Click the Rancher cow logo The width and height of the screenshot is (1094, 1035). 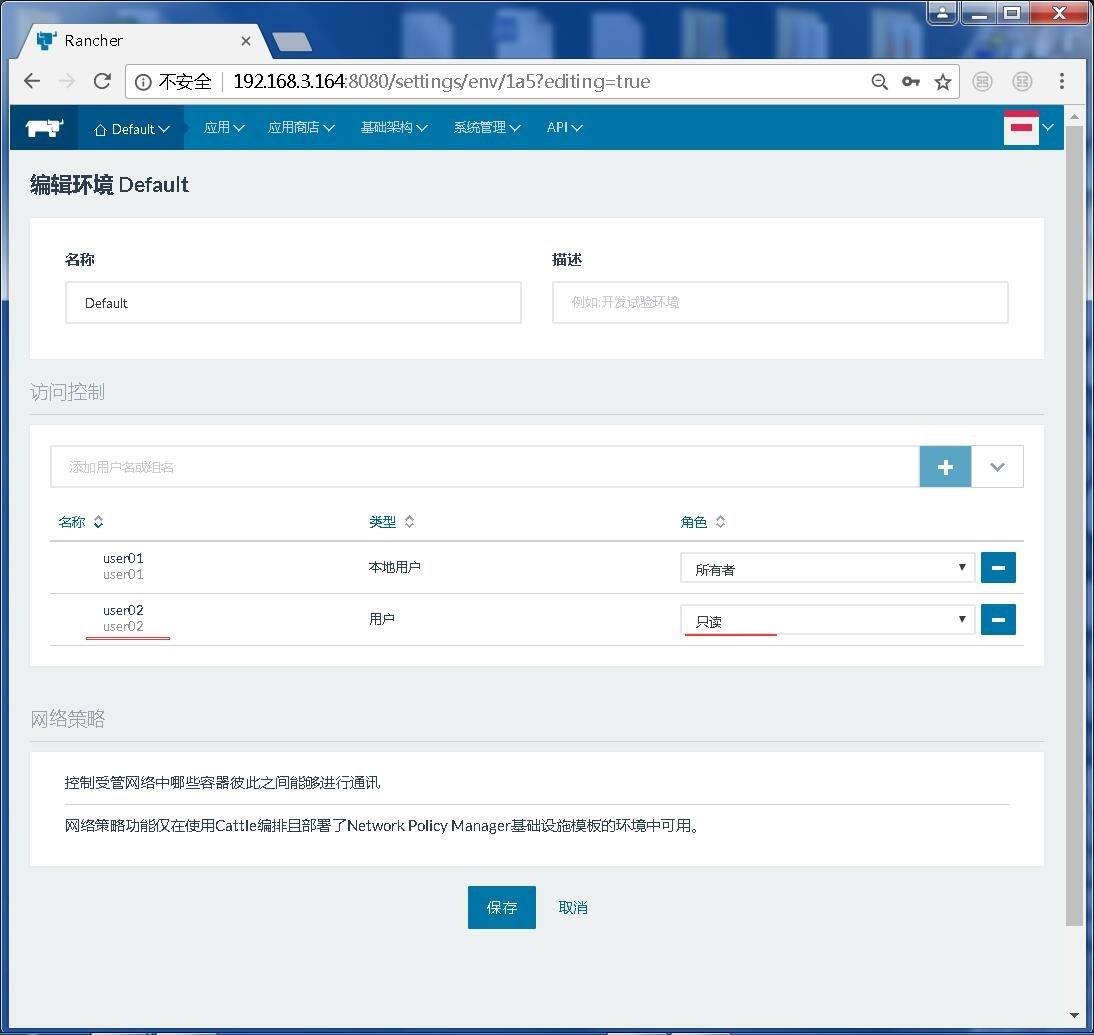(x=43, y=127)
